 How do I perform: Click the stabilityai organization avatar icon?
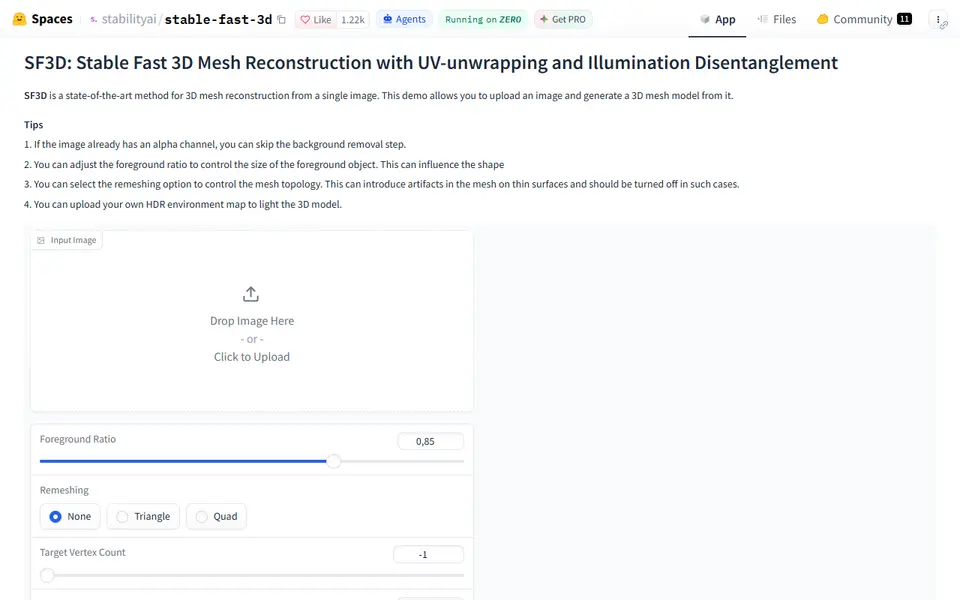94,20
